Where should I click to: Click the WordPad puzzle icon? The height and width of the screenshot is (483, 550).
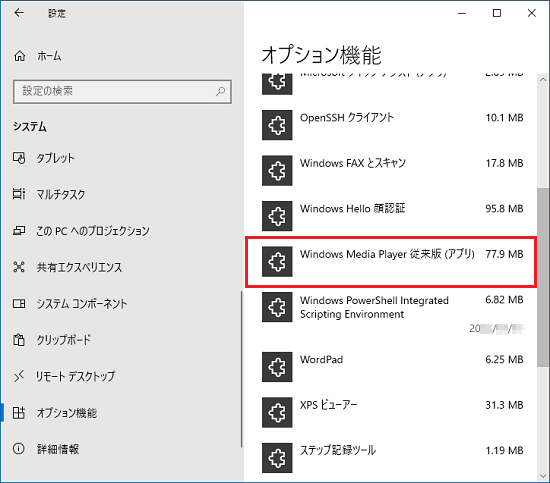(277, 367)
